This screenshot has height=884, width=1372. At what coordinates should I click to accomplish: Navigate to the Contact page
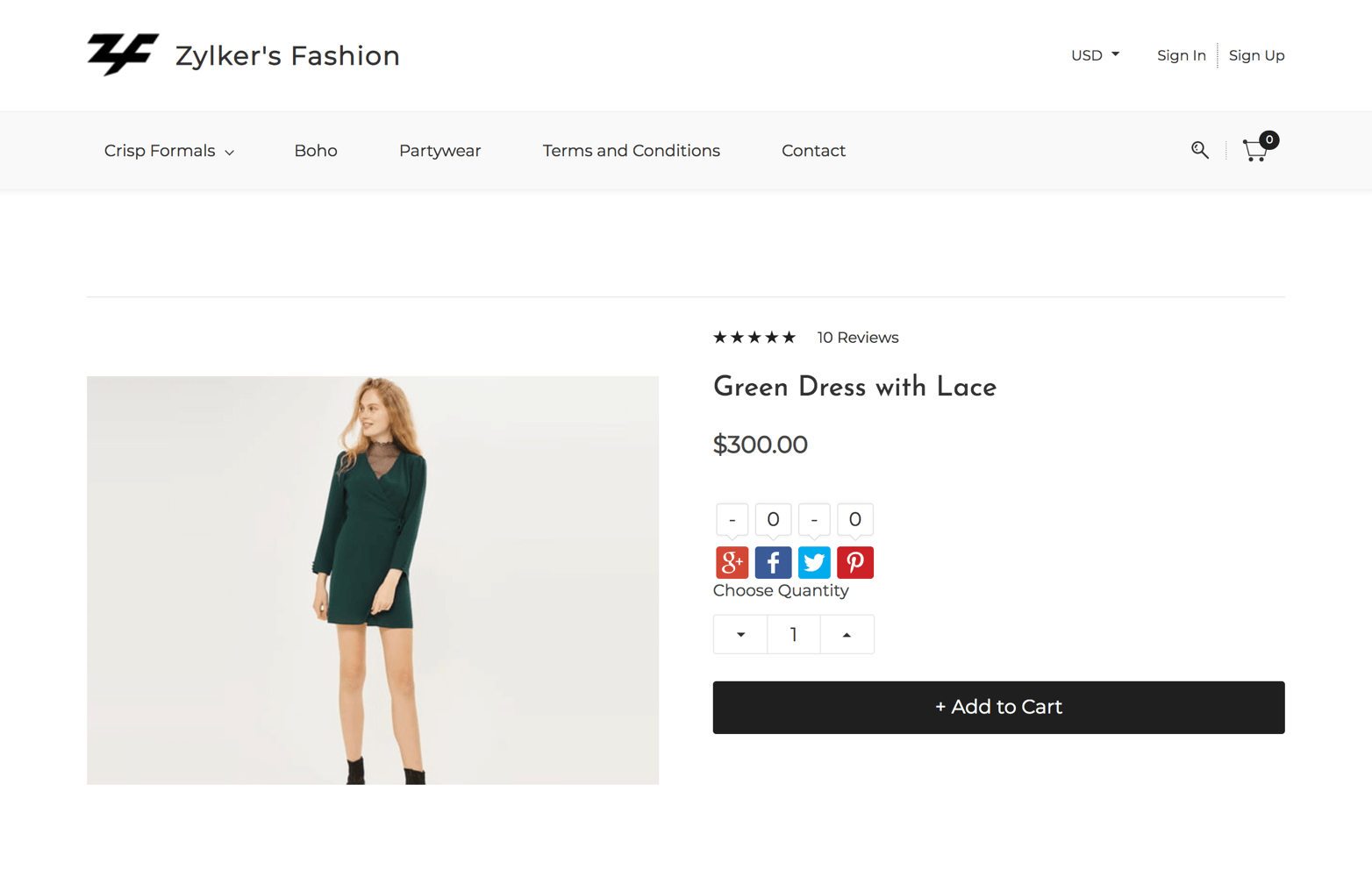pyautogui.click(x=813, y=151)
